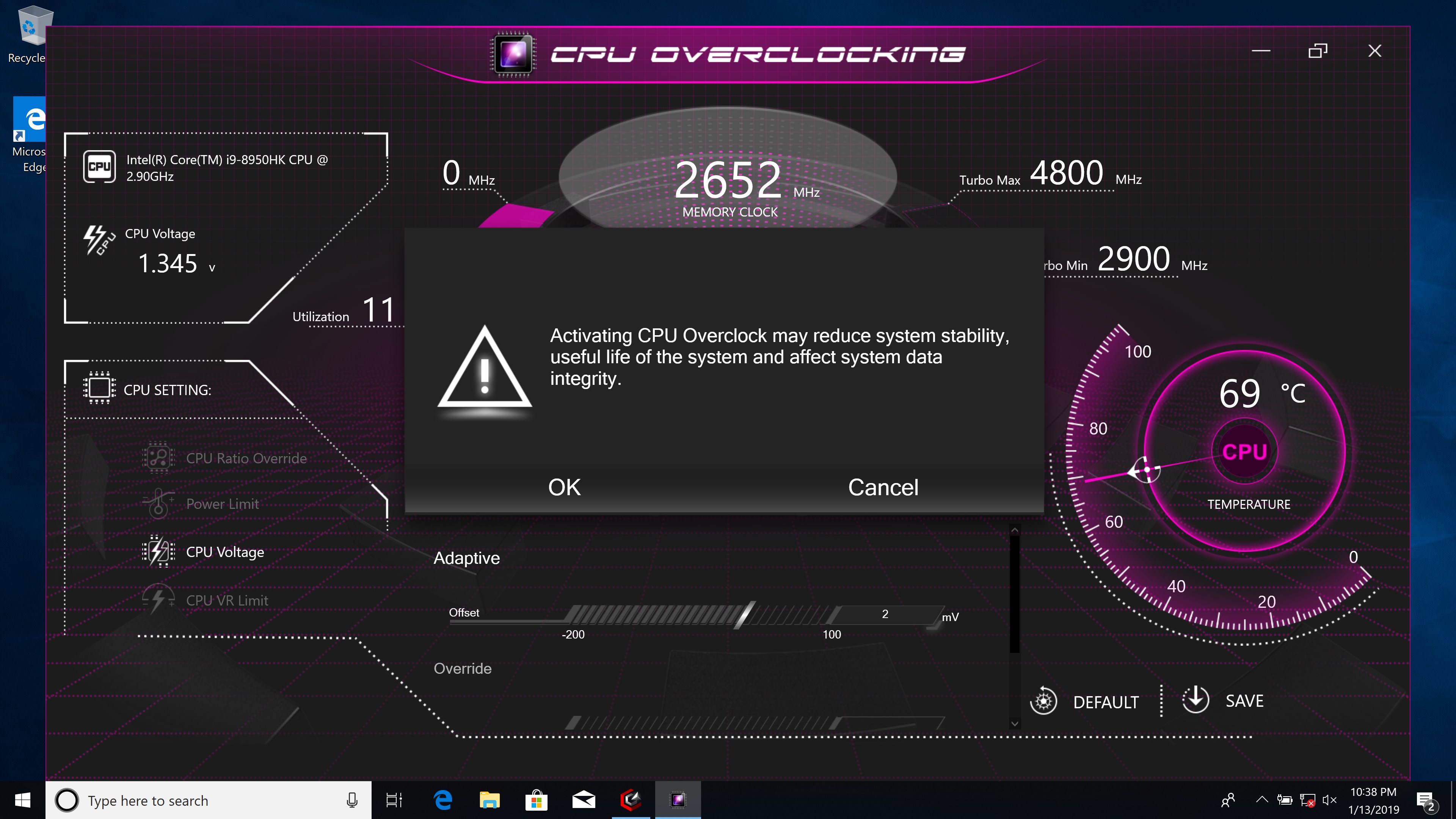Click the Offset mV value field

(x=885, y=614)
